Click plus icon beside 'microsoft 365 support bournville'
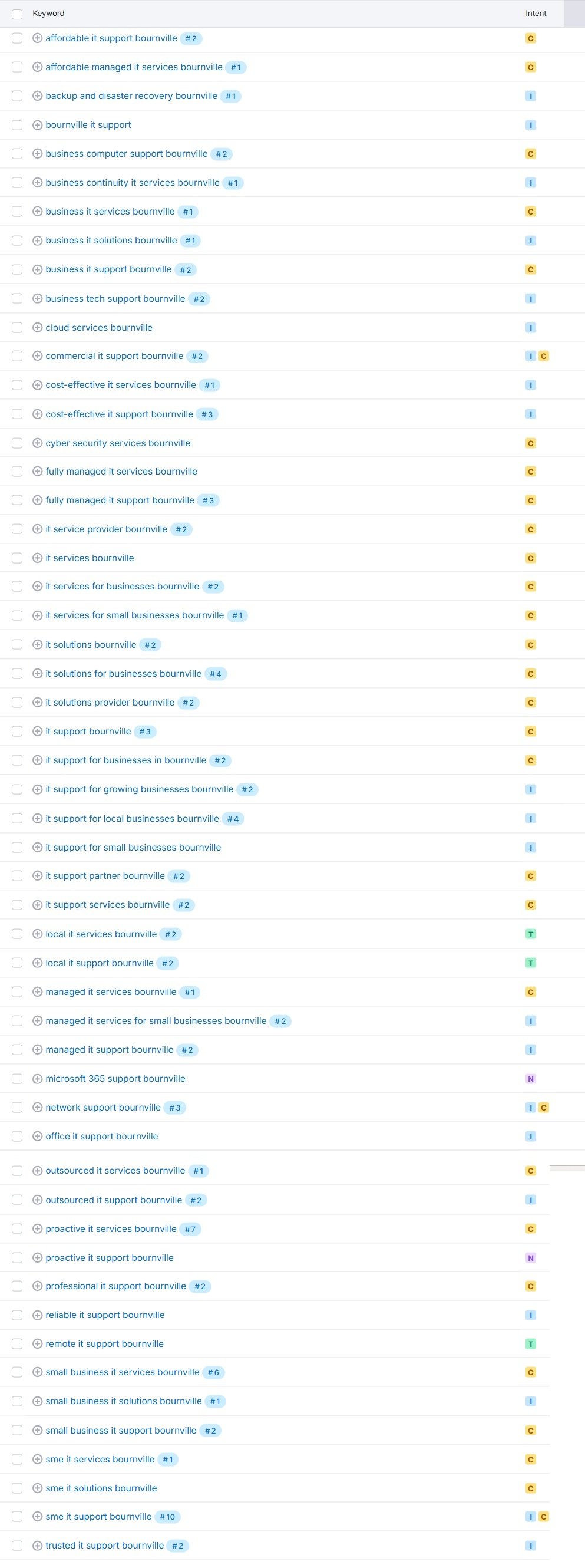The width and height of the screenshot is (585, 1568). pyautogui.click(x=37, y=1079)
